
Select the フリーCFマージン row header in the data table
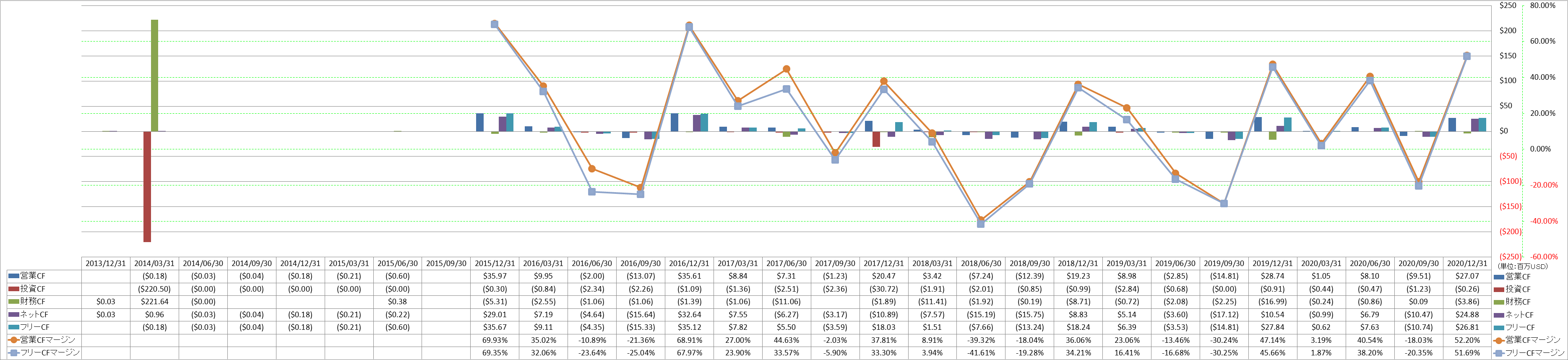(44, 353)
